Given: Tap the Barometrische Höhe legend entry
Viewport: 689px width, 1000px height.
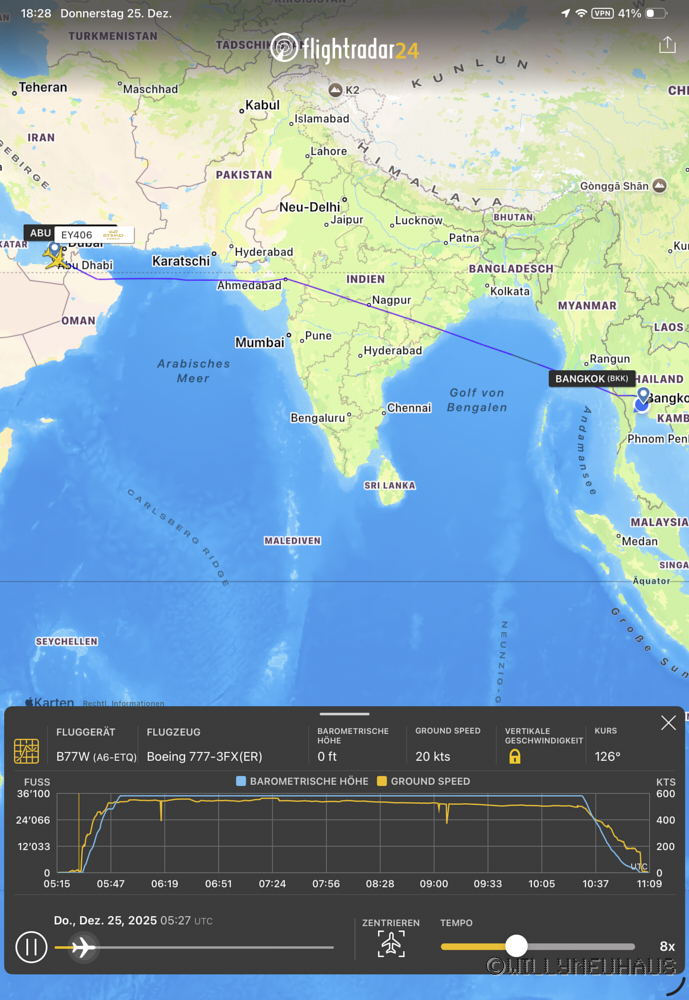Looking at the screenshot, I should coord(302,781).
